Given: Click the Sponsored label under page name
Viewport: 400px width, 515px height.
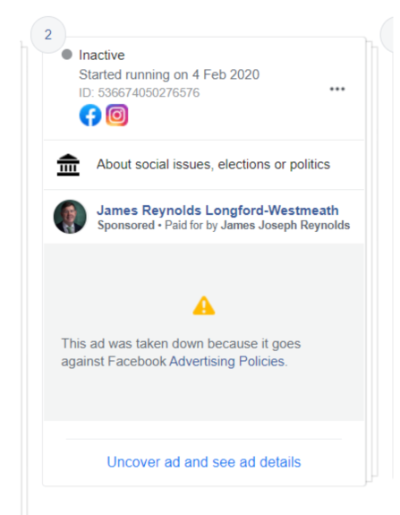Looking at the screenshot, I should pos(126,225).
